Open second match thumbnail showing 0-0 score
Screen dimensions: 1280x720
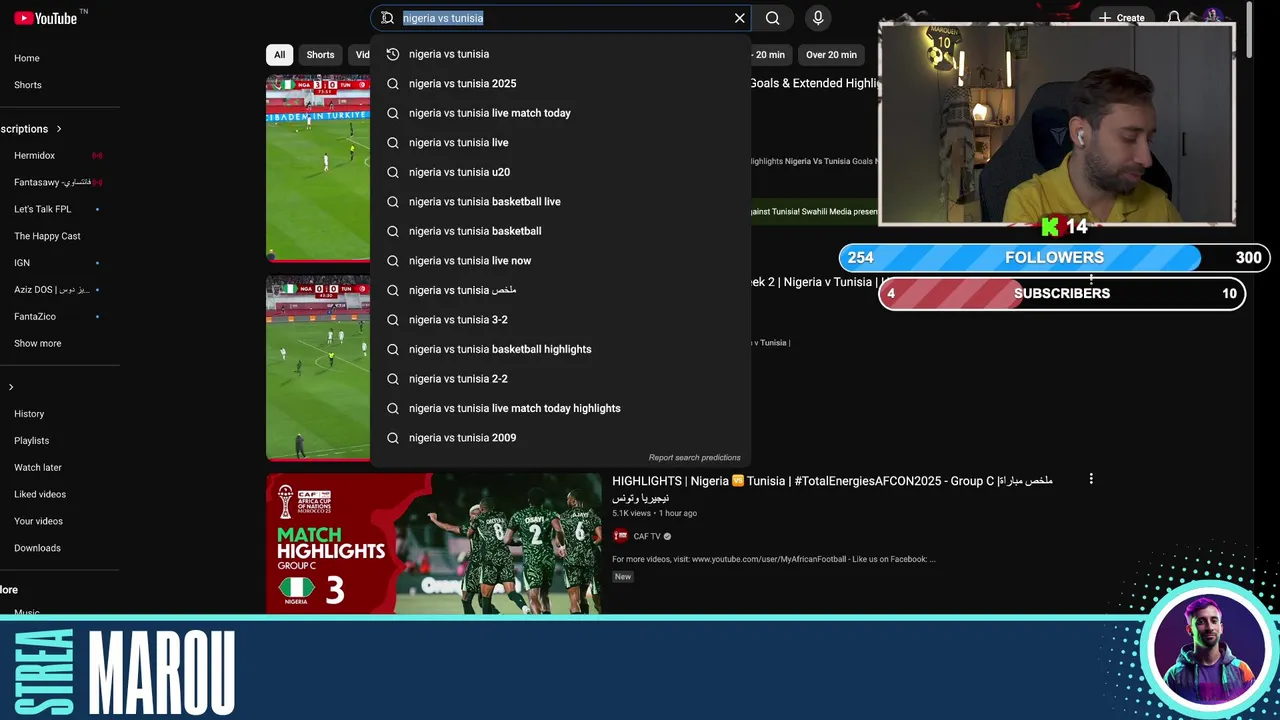[318, 368]
